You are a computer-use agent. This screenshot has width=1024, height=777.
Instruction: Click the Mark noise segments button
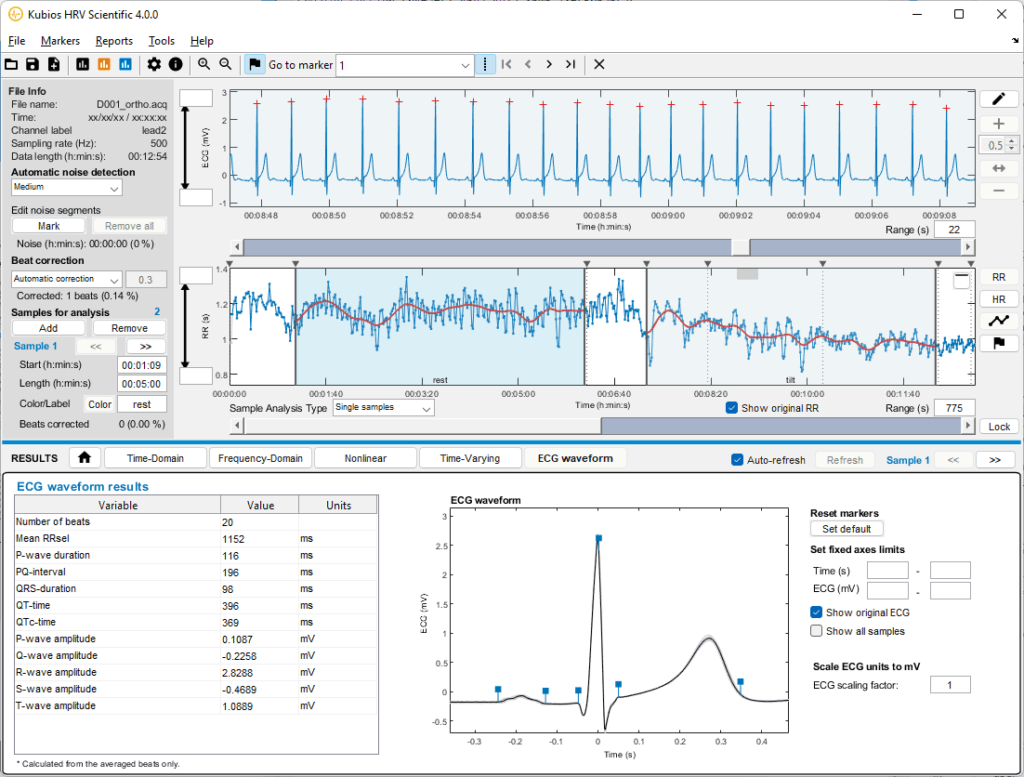48,226
